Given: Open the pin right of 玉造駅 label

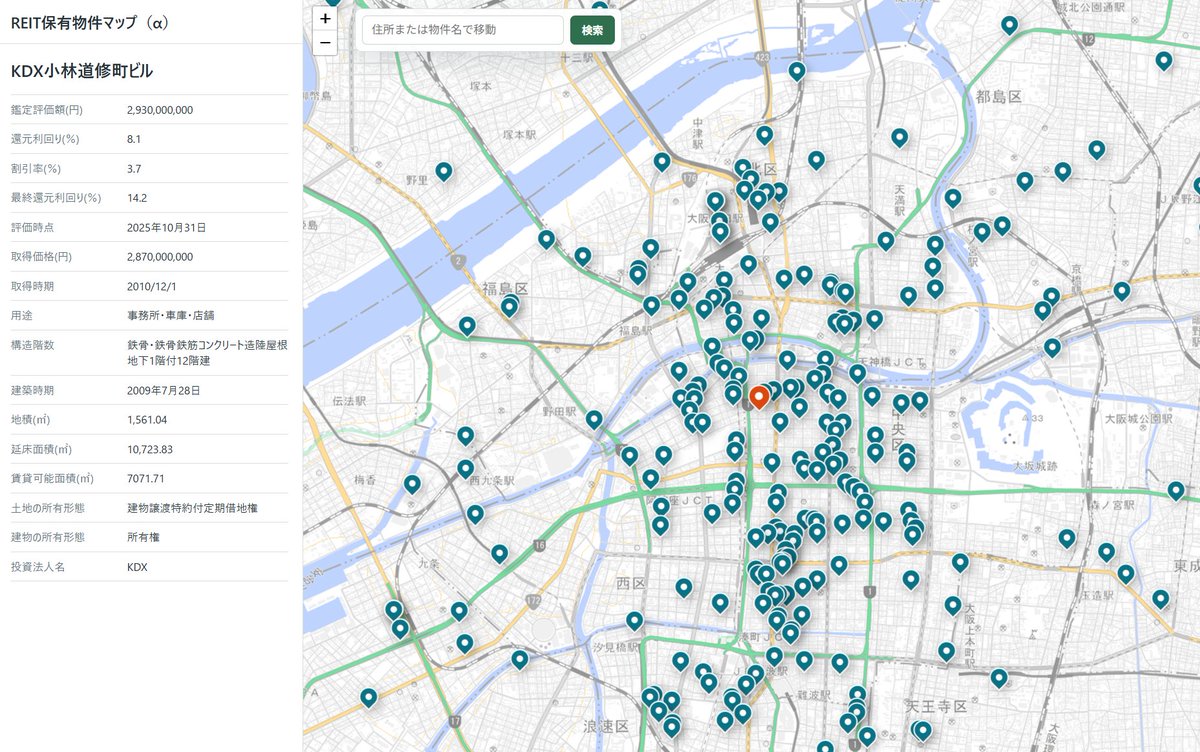Looking at the screenshot, I should tap(1126, 575).
